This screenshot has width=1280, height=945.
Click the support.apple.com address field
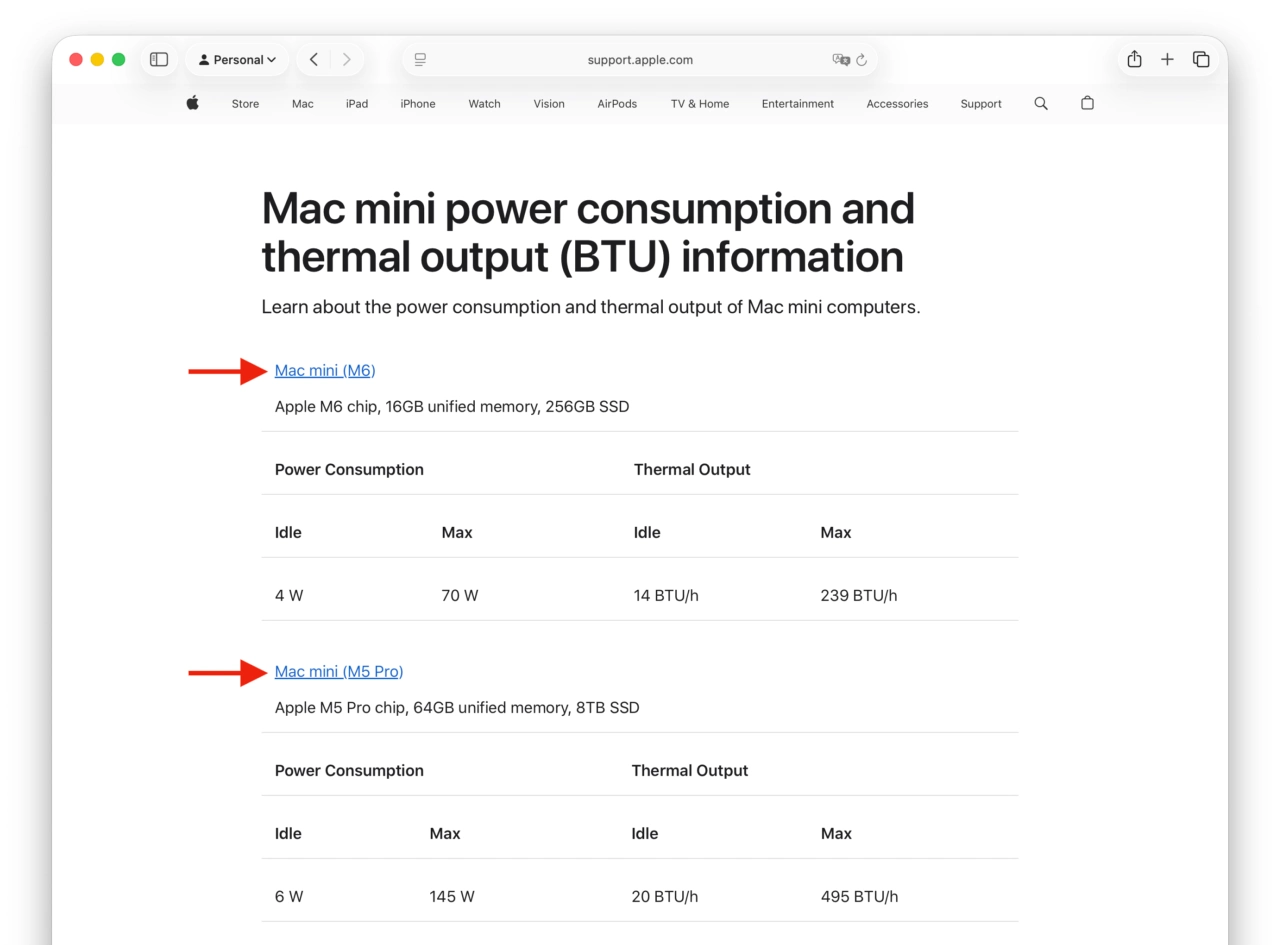point(640,60)
